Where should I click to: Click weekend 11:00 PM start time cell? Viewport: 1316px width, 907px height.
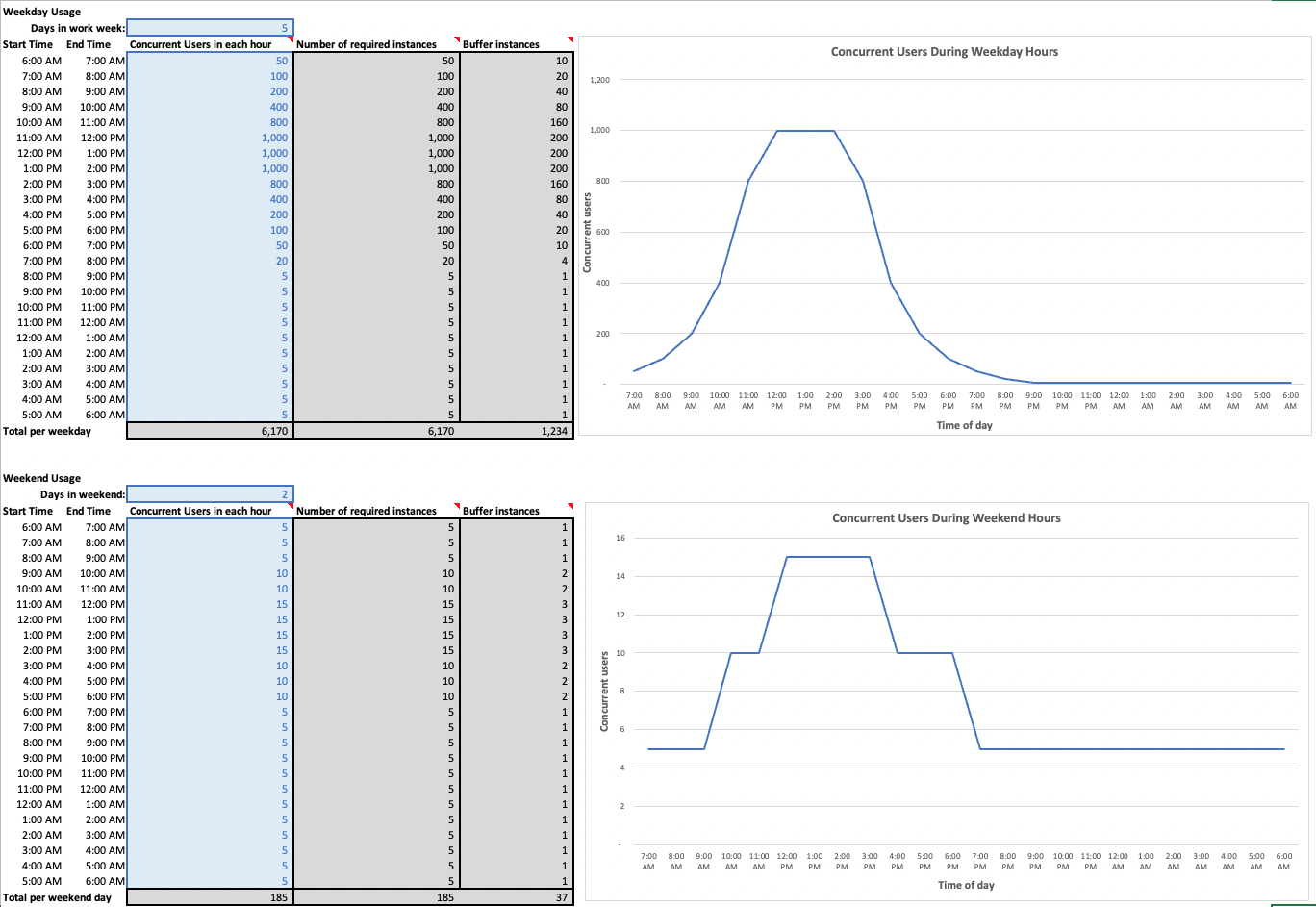tap(38, 789)
